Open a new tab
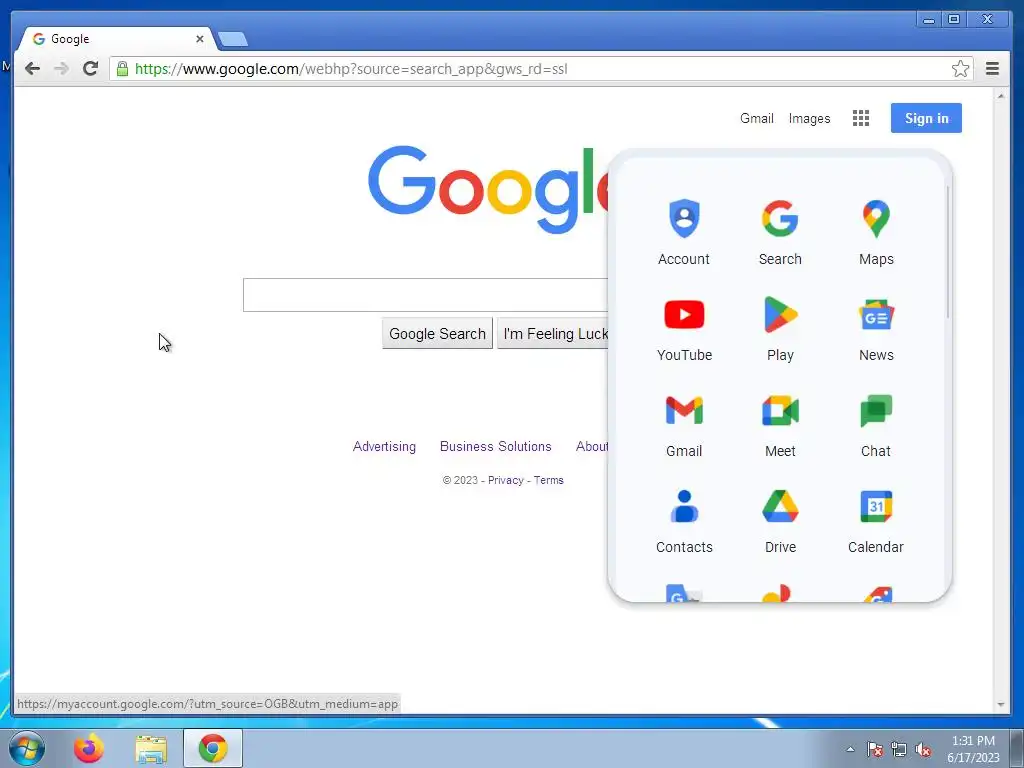Viewport: 1024px width, 768px height. tap(232, 39)
